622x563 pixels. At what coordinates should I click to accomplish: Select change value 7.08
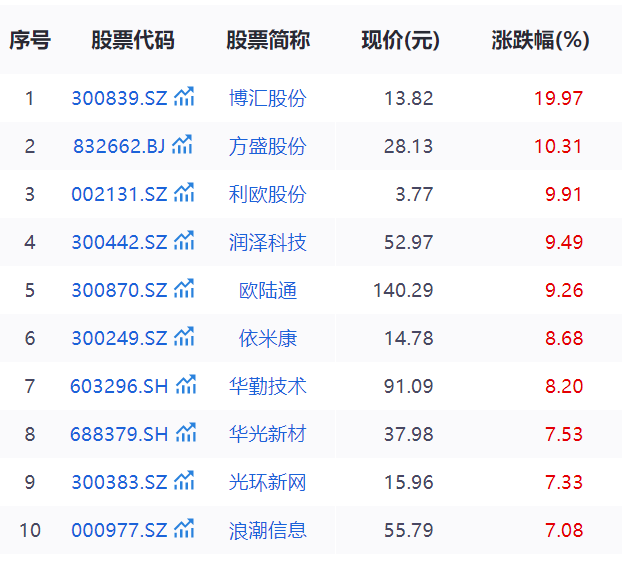tap(564, 530)
